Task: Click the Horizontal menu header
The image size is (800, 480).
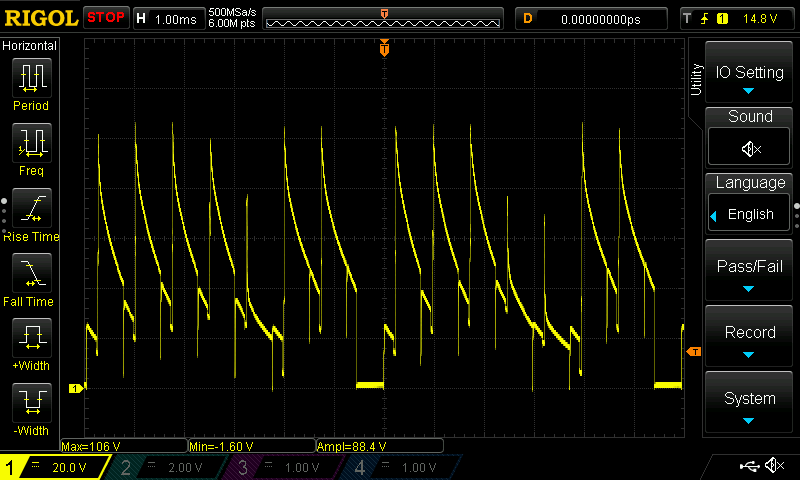Action: [30, 46]
